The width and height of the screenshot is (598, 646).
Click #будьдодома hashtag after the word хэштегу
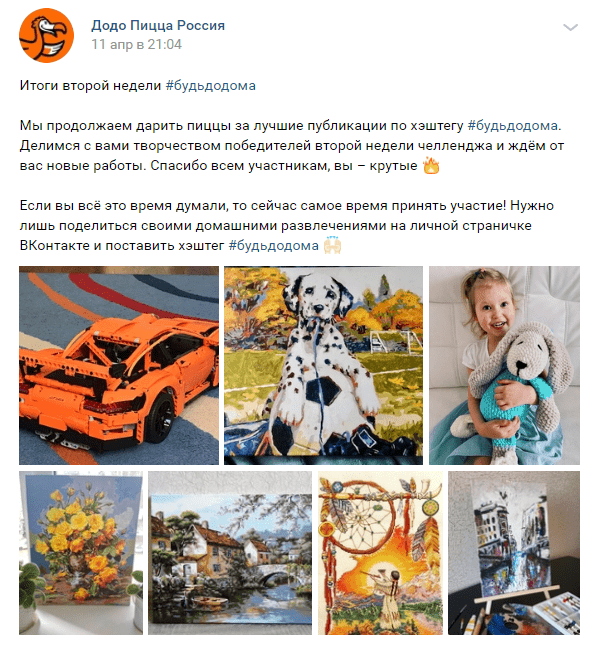point(513,126)
